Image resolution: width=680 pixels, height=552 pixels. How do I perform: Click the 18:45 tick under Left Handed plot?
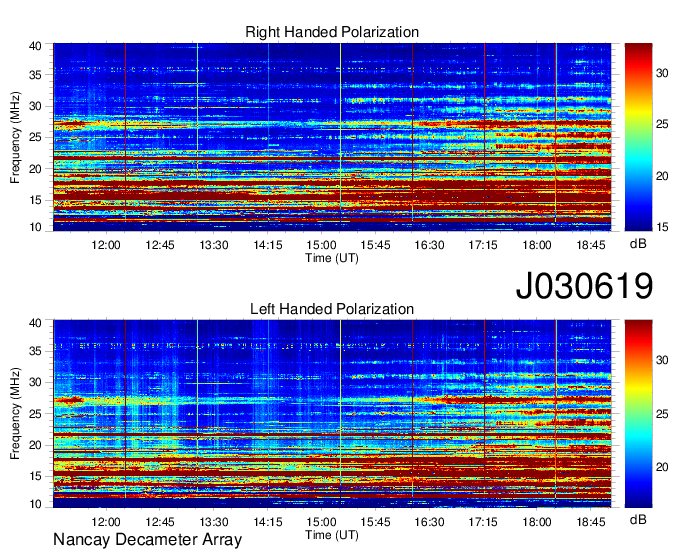tap(591, 522)
